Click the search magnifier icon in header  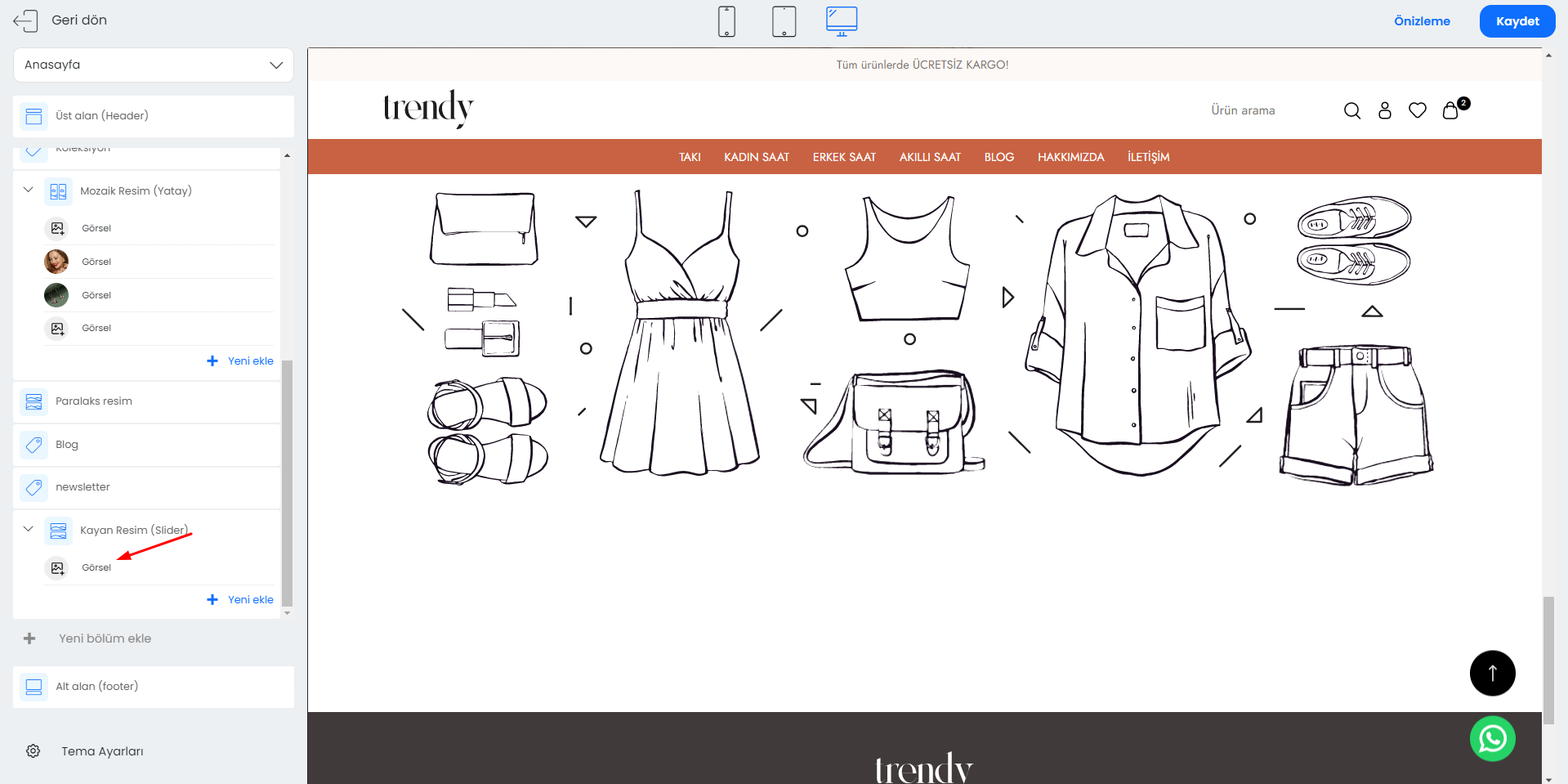1351,110
